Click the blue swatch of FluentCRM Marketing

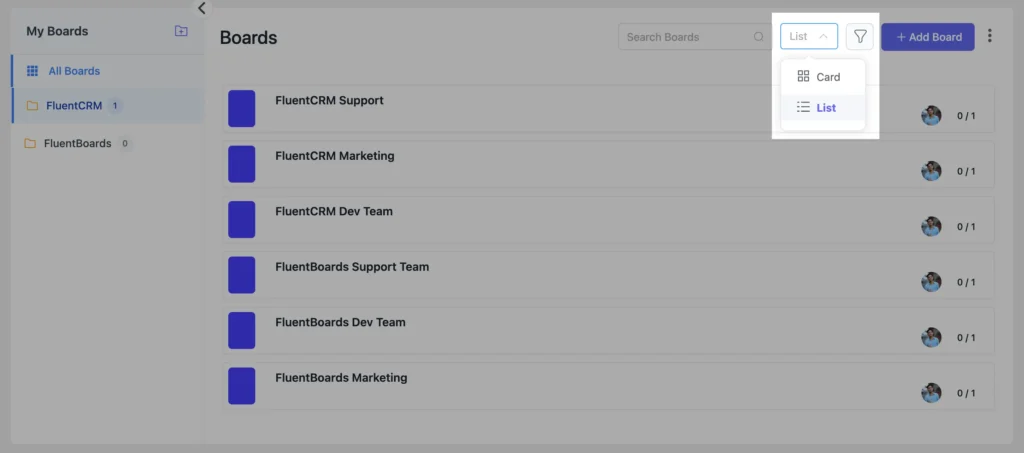(x=242, y=164)
